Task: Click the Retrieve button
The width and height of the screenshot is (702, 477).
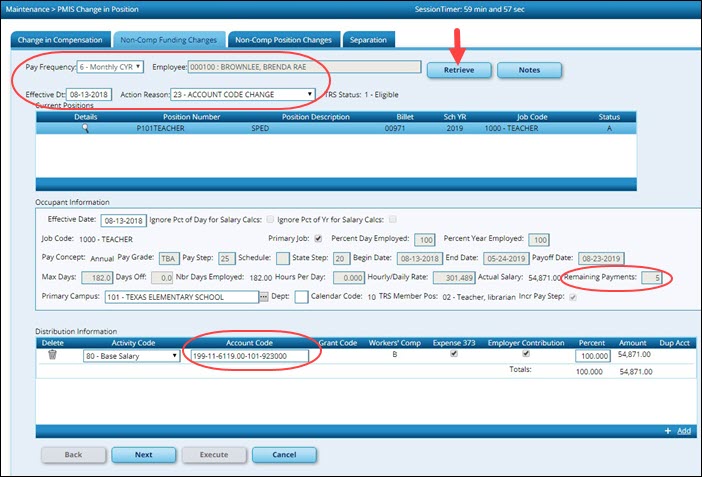Action: 459,70
